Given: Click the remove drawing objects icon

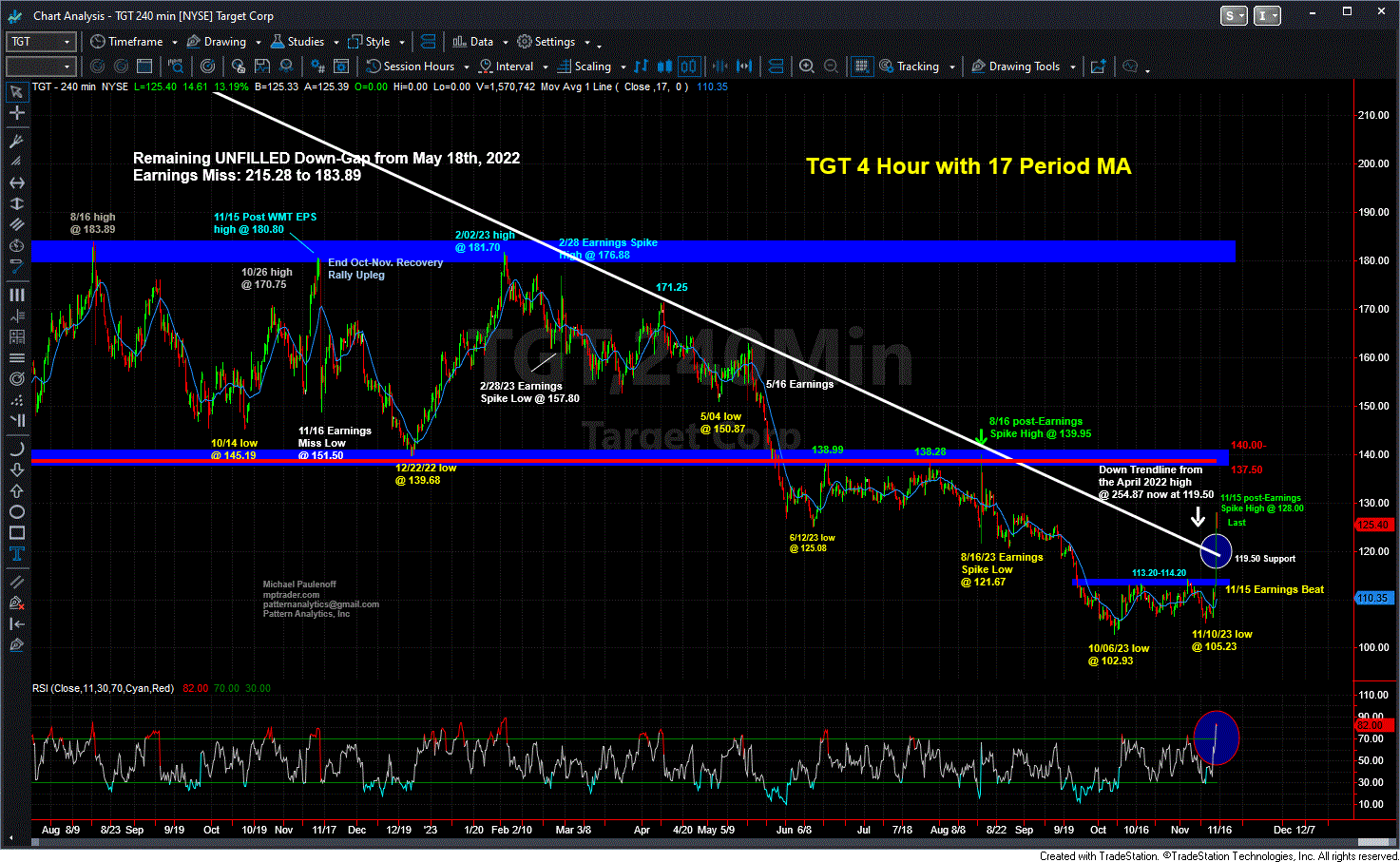Looking at the screenshot, I should click(16, 603).
